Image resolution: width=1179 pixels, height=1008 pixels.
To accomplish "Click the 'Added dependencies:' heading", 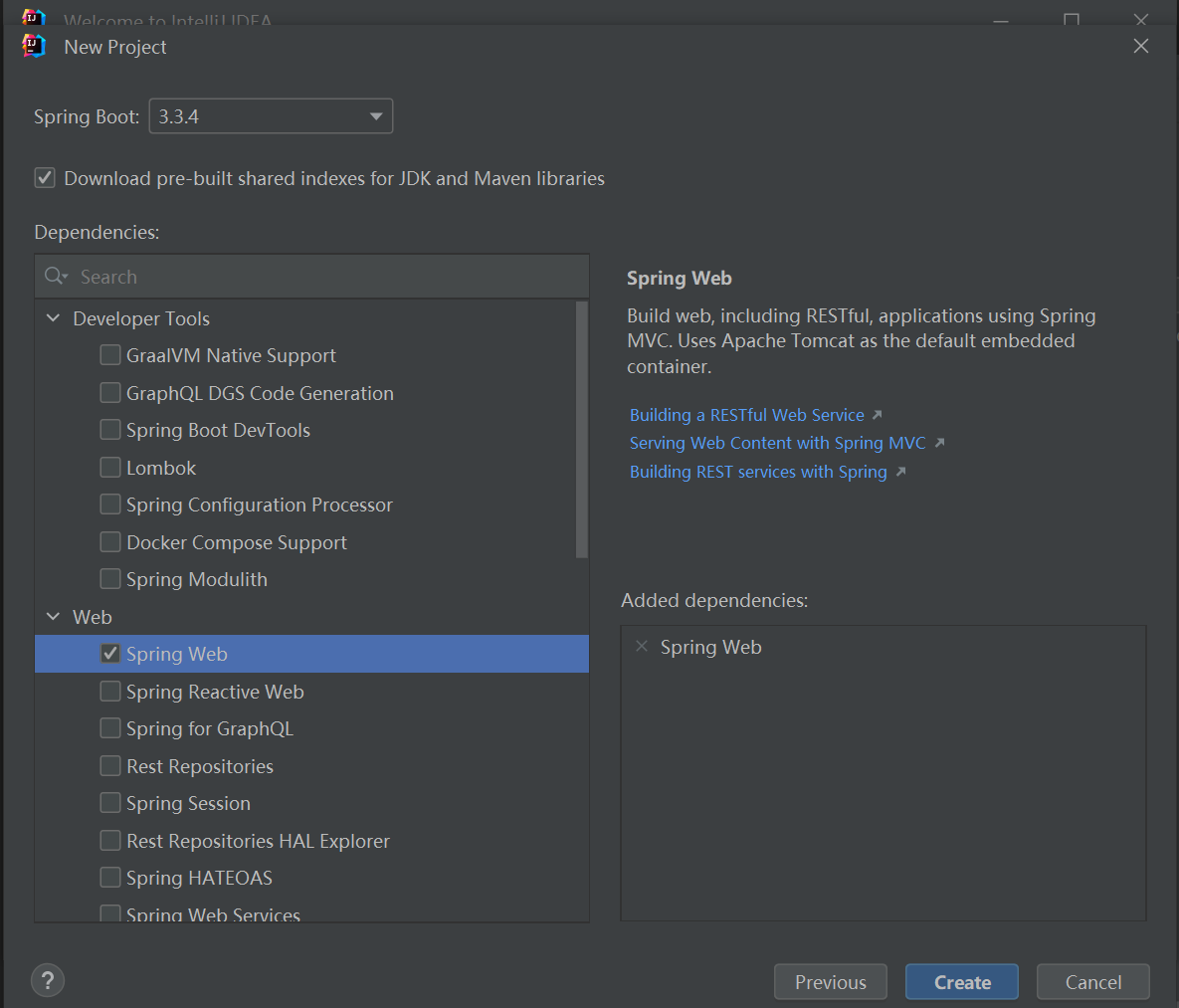I will pos(714,600).
